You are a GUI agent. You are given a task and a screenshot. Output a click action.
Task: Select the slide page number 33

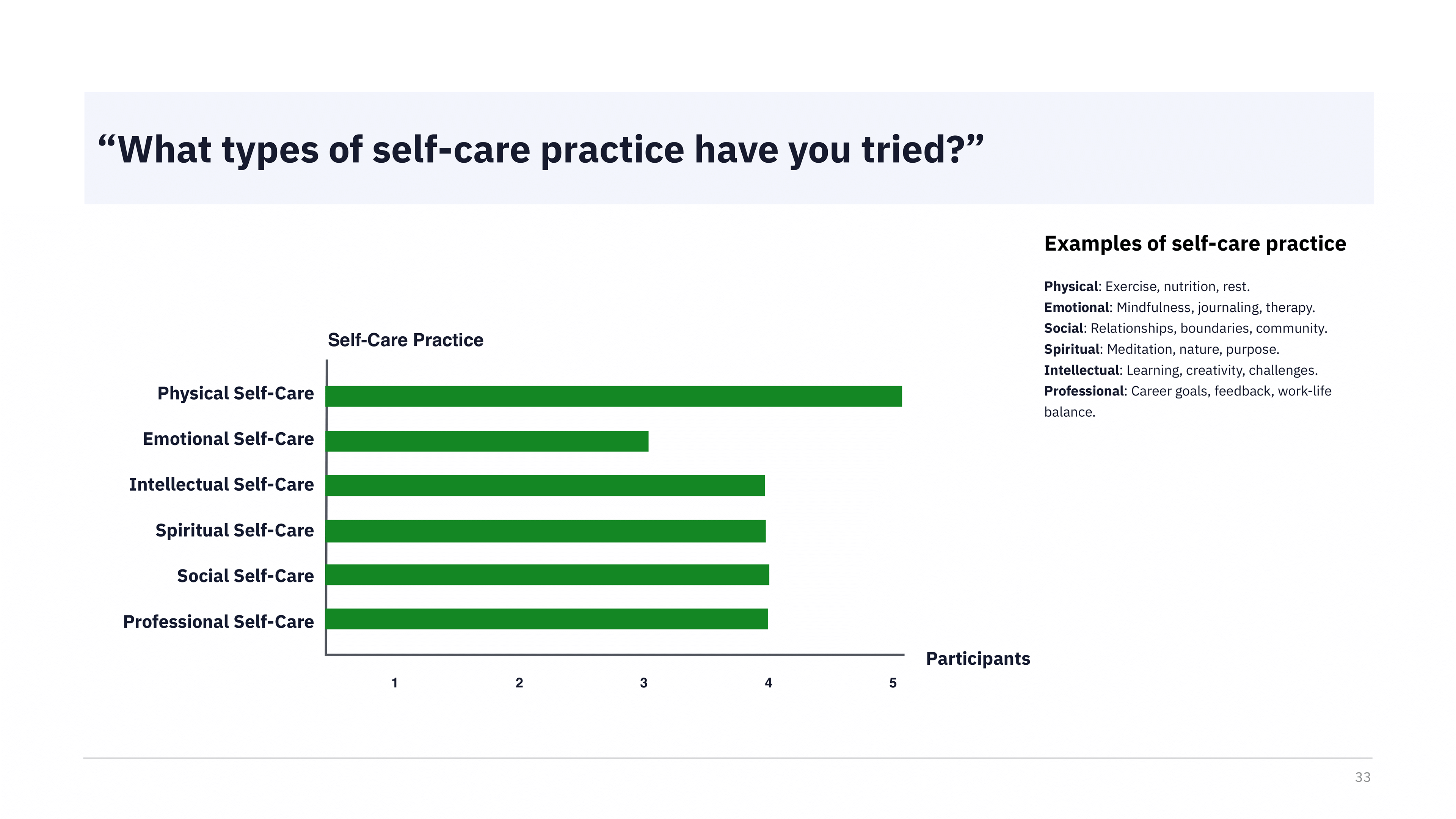click(x=1363, y=777)
